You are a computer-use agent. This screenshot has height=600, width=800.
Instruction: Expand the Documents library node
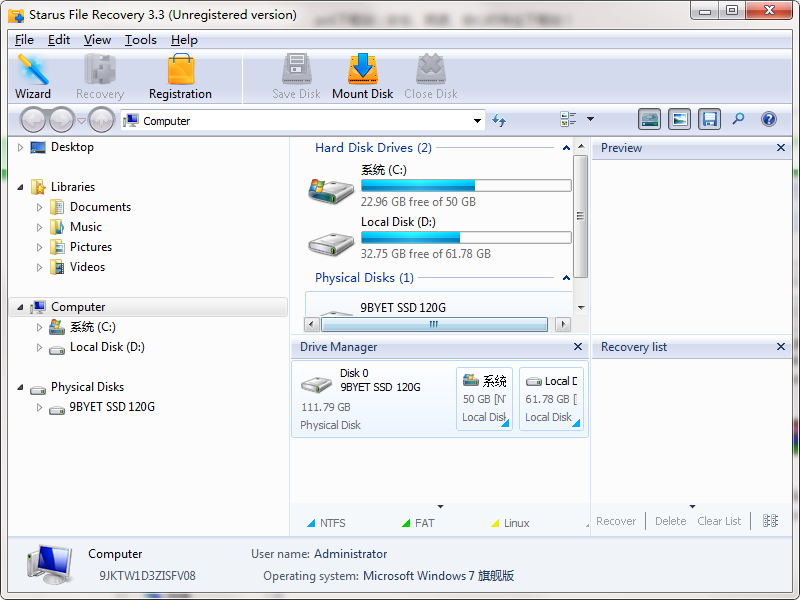[39, 207]
